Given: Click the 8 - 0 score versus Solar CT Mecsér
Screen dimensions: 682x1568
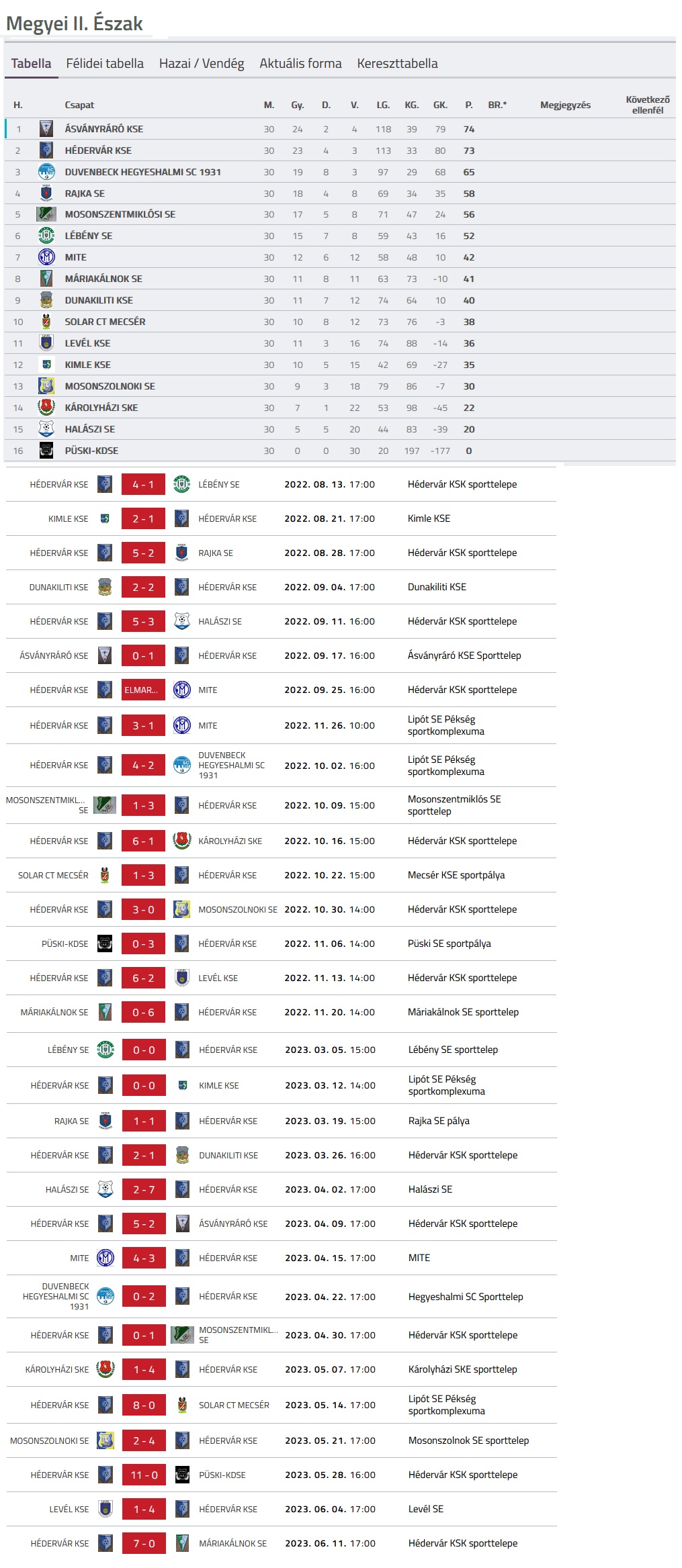Looking at the screenshot, I should pos(144,1405).
